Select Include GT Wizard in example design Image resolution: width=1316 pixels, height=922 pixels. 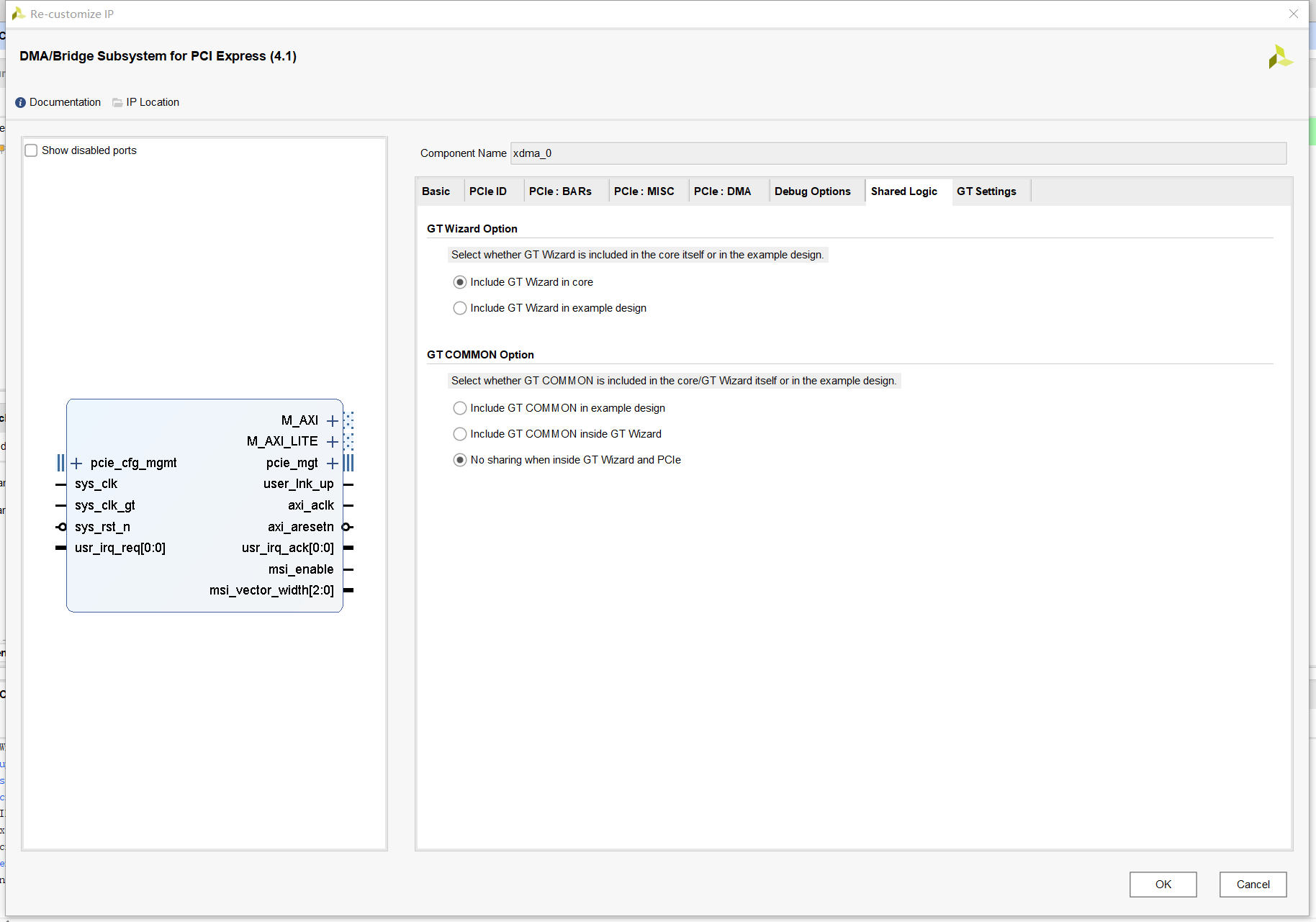tap(460, 308)
